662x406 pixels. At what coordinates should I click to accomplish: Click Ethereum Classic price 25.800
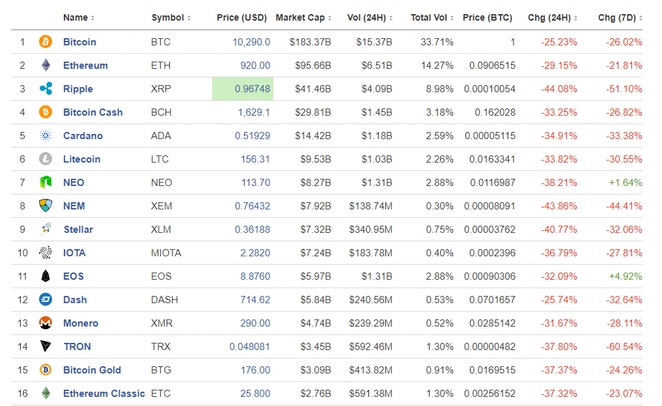pos(255,393)
